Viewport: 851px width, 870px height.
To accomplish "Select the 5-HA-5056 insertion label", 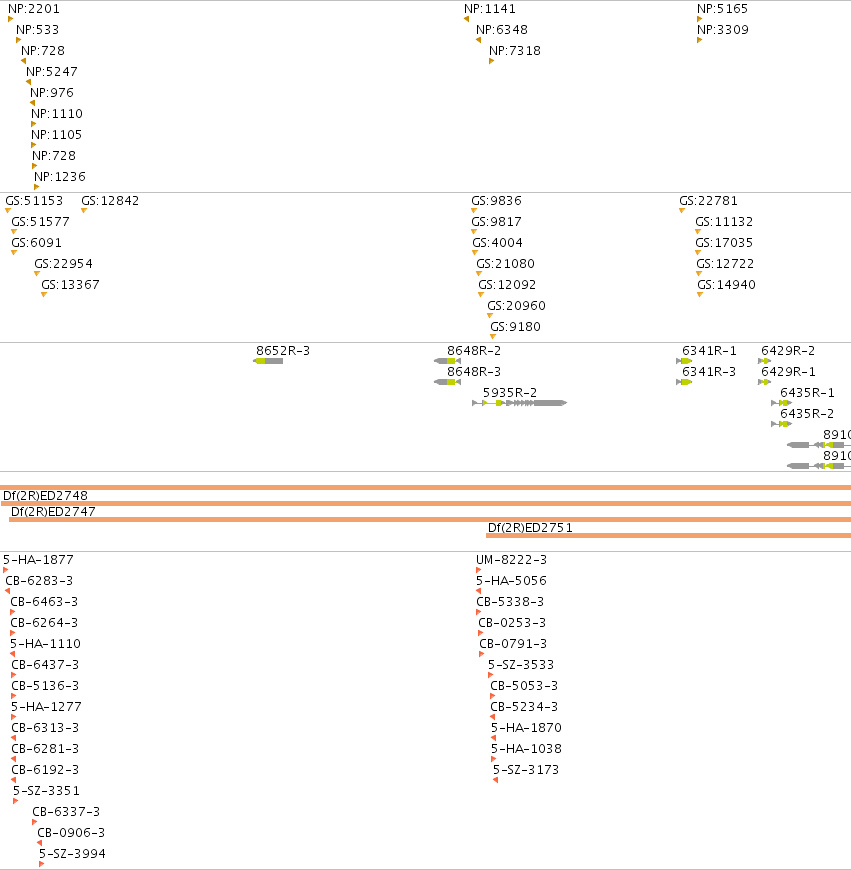I will [x=511, y=581].
